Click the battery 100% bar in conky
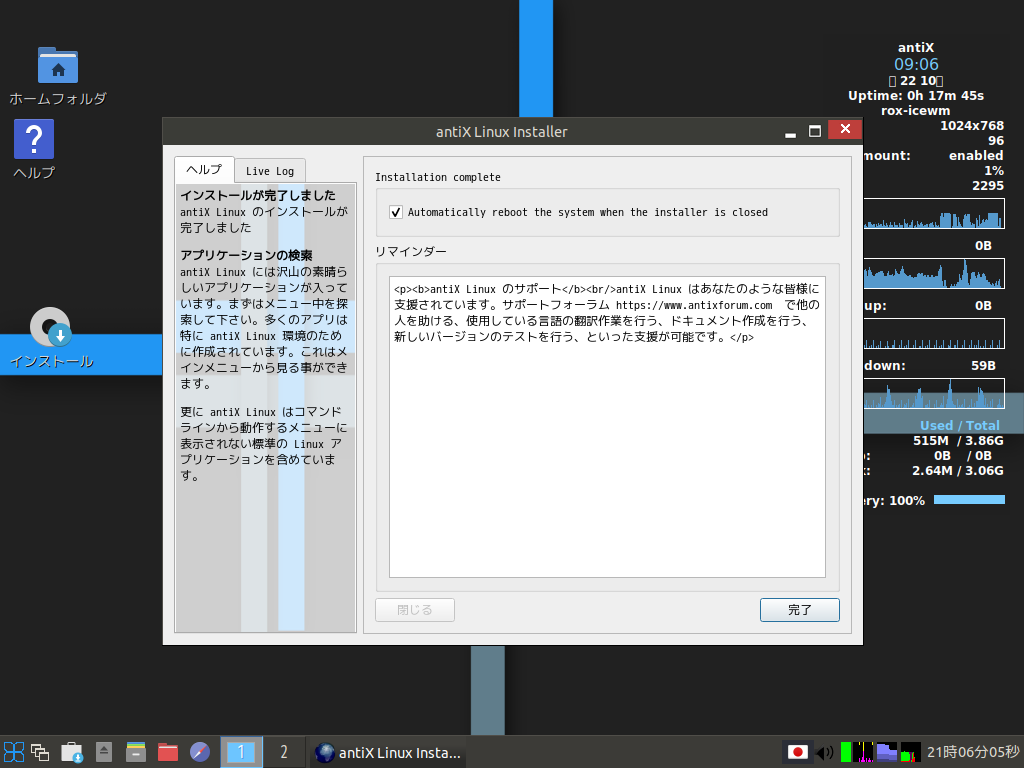1024x768 pixels. 969,500
